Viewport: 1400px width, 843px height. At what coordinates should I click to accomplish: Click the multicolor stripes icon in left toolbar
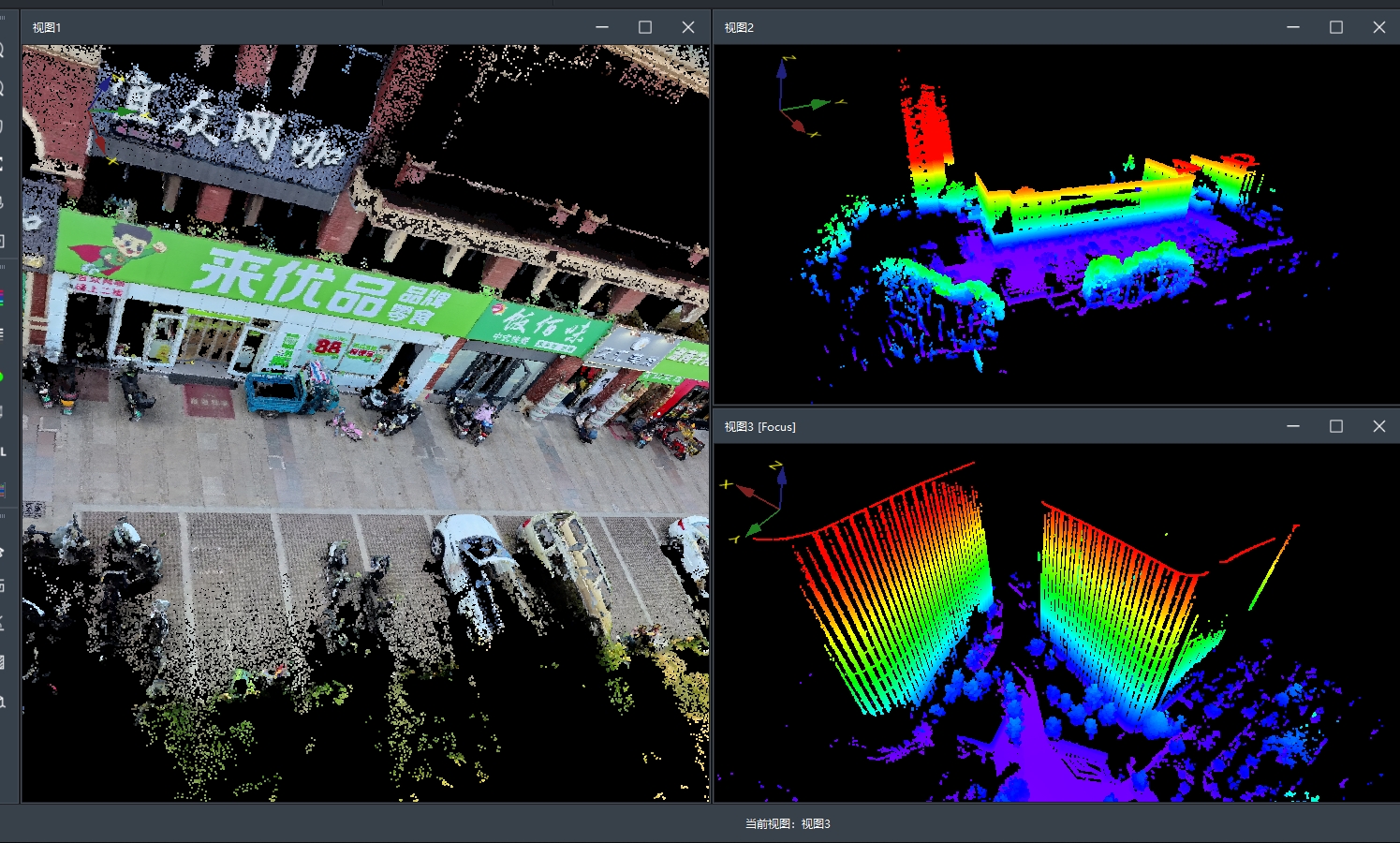point(3,298)
